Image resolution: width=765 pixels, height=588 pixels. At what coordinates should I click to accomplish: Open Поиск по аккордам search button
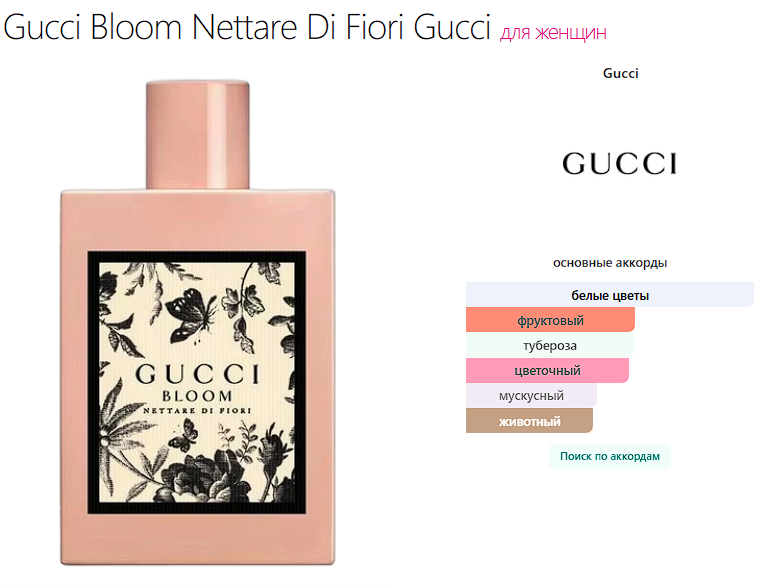click(x=610, y=456)
